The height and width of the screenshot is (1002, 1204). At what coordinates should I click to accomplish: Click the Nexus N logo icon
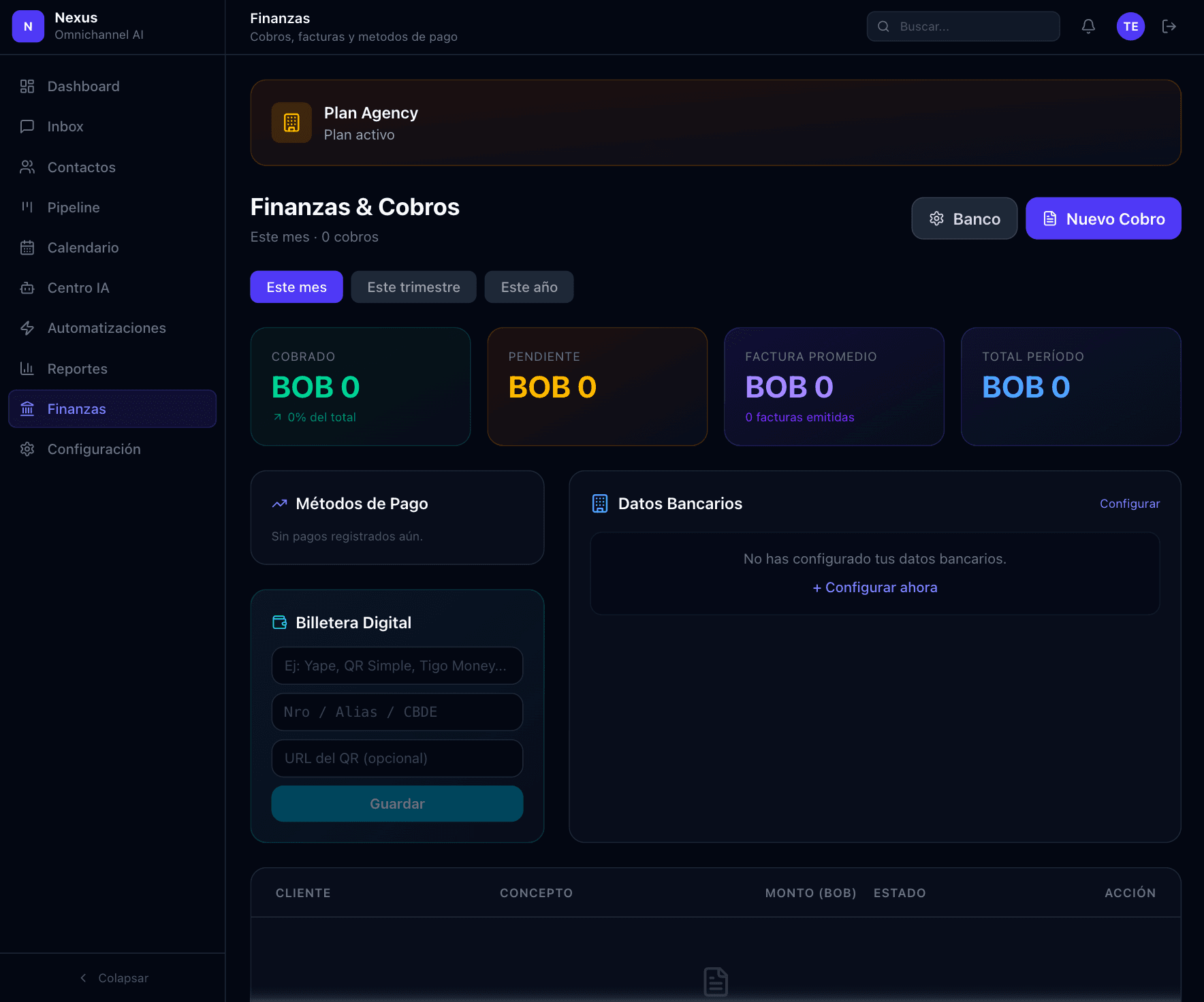pyautogui.click(x=28, y=27)
